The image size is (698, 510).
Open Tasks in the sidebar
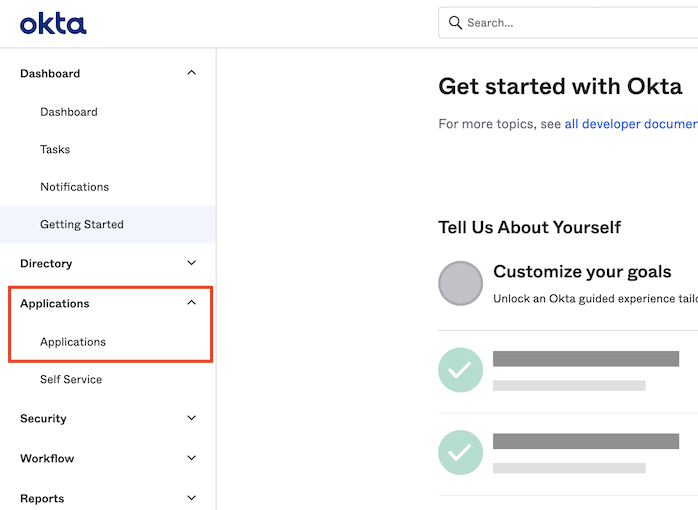tap(55, 149)
